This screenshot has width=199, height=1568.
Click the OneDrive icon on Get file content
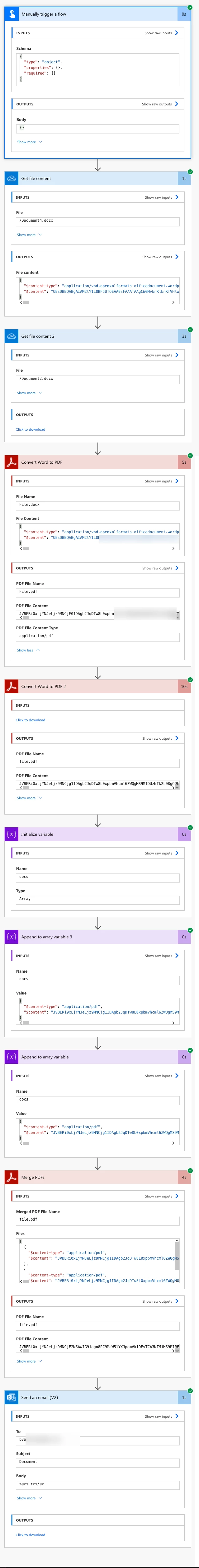[x=12, y=178]
